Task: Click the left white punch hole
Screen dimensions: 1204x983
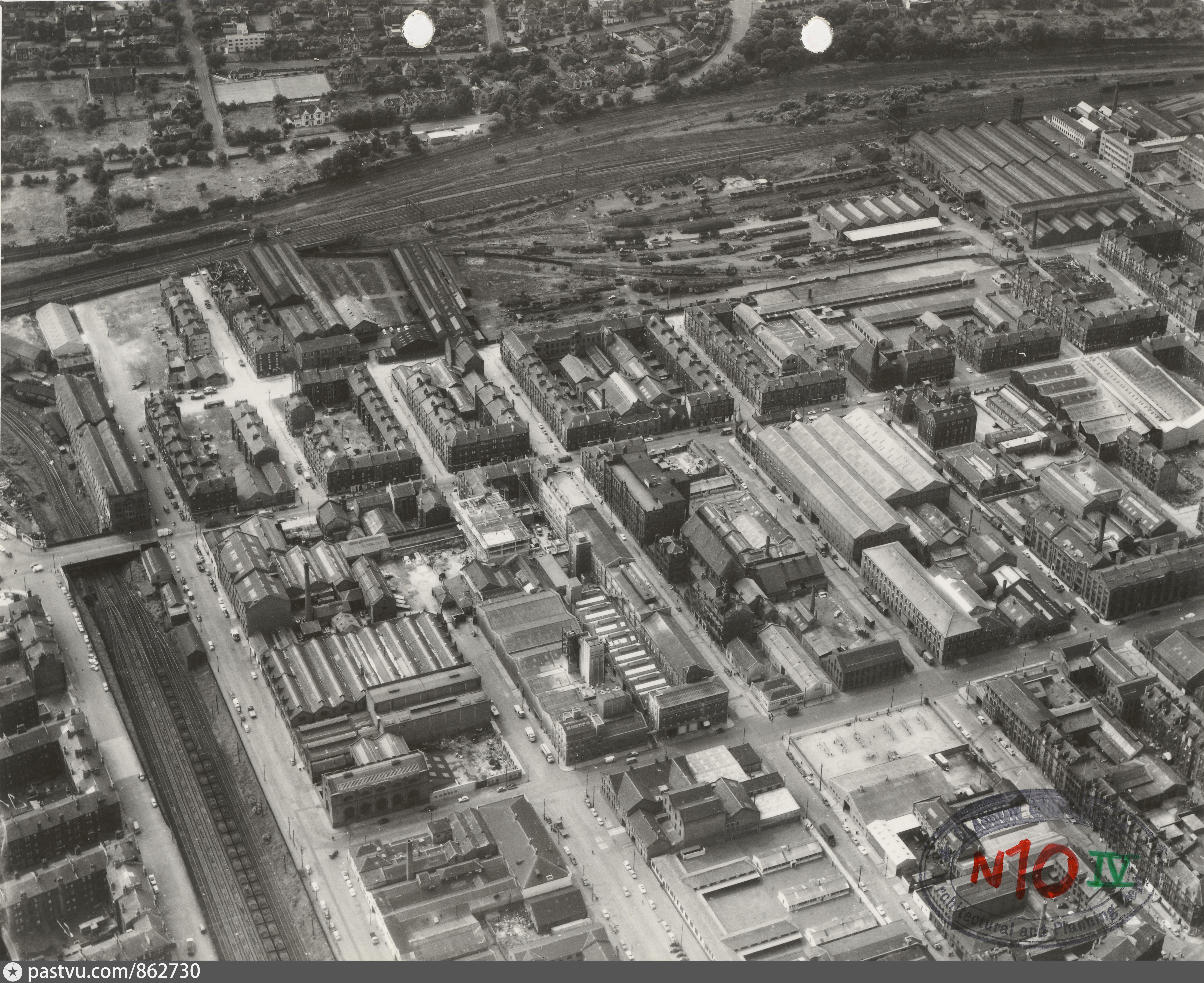Action: pos(419,29)
